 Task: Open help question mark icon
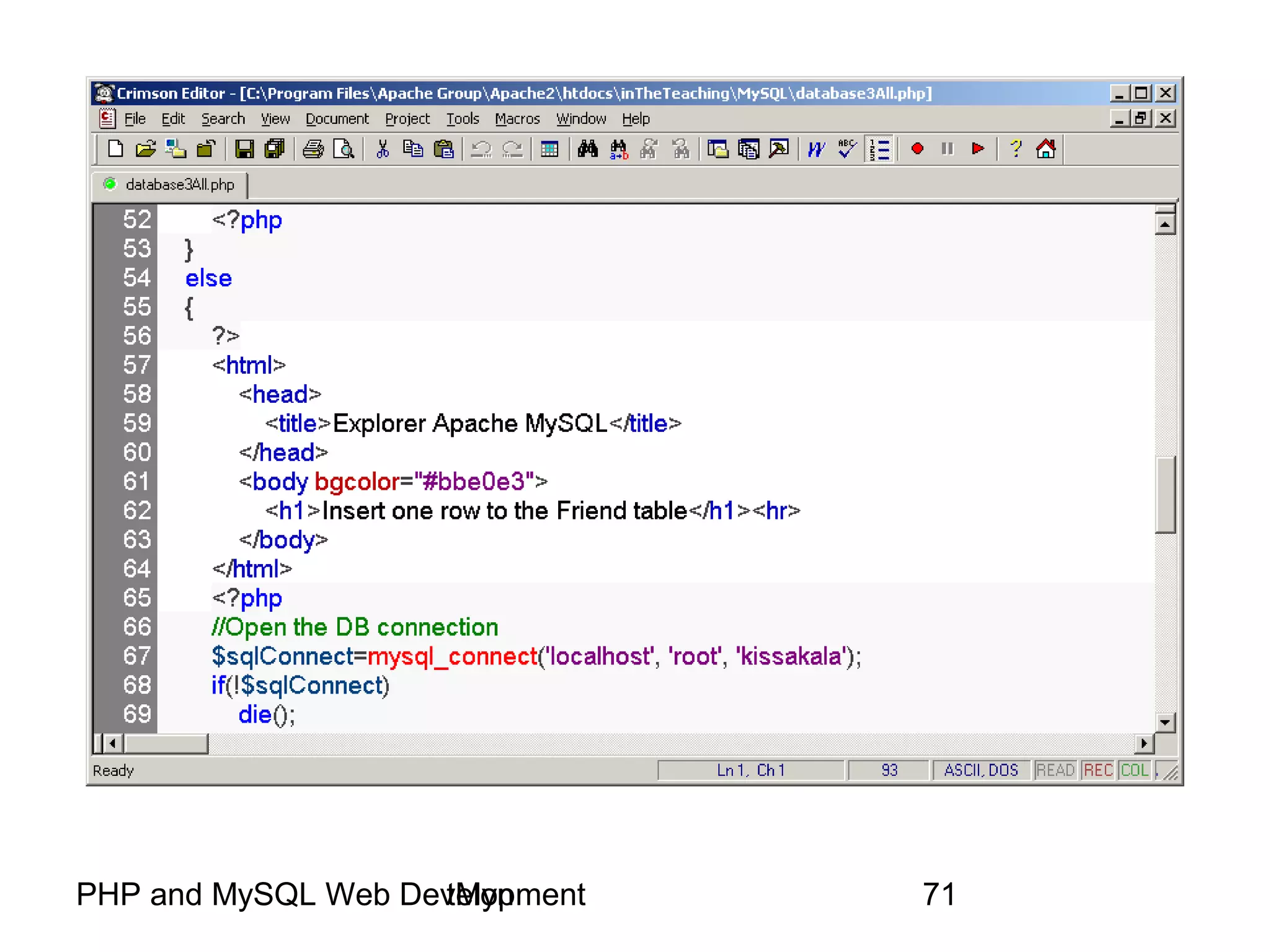coord(1016,149)
